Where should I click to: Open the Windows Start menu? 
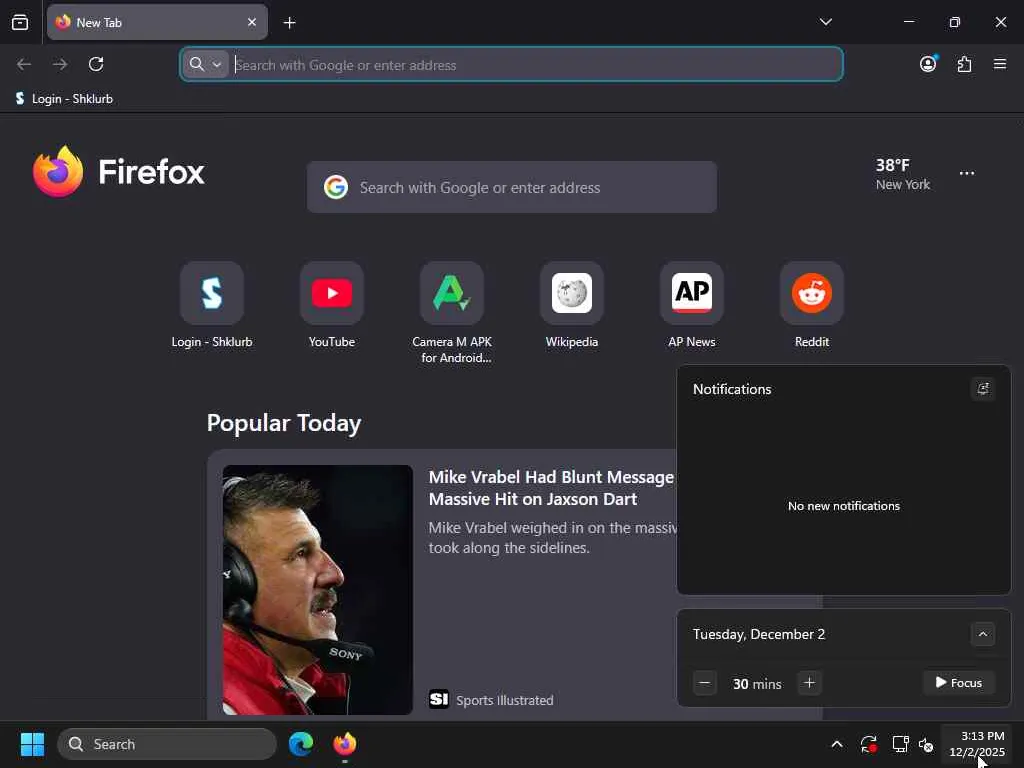click(32, 744)
